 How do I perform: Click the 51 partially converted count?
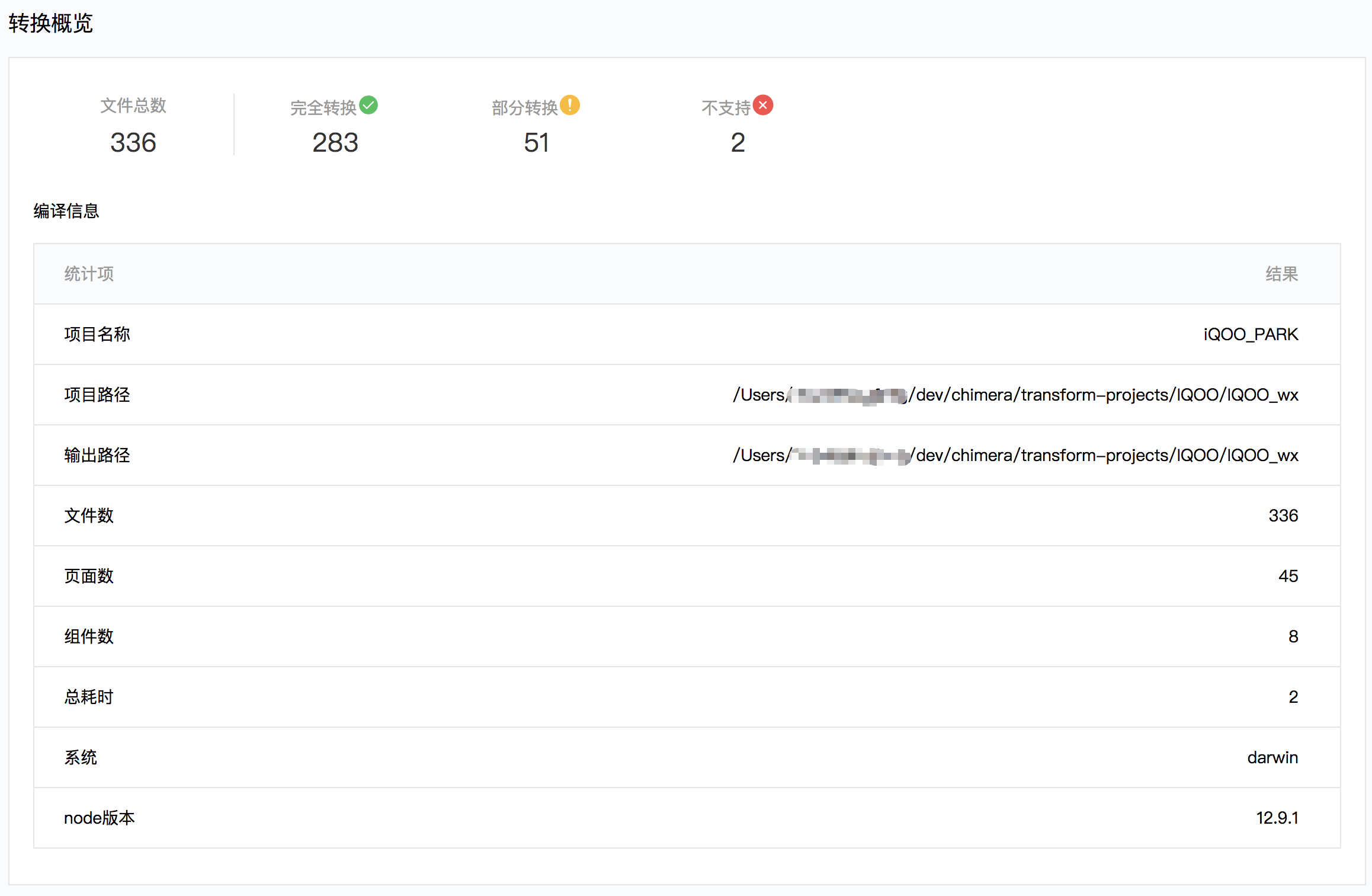pyautogui.click(x=536, y=143)
